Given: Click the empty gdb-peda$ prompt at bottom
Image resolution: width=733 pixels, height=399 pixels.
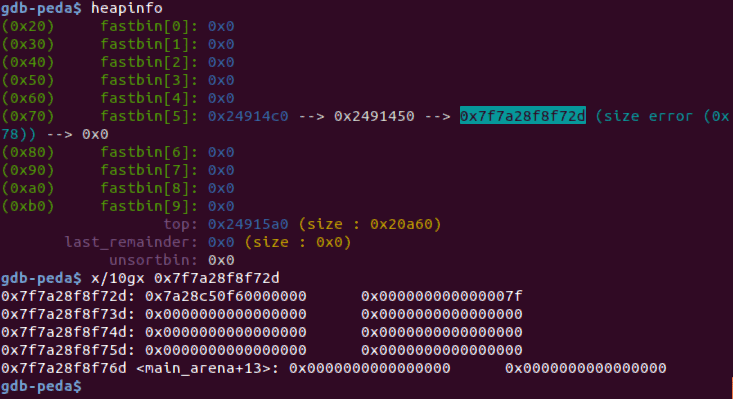Looking at the screenshot, I should click(x=41, y=386).
